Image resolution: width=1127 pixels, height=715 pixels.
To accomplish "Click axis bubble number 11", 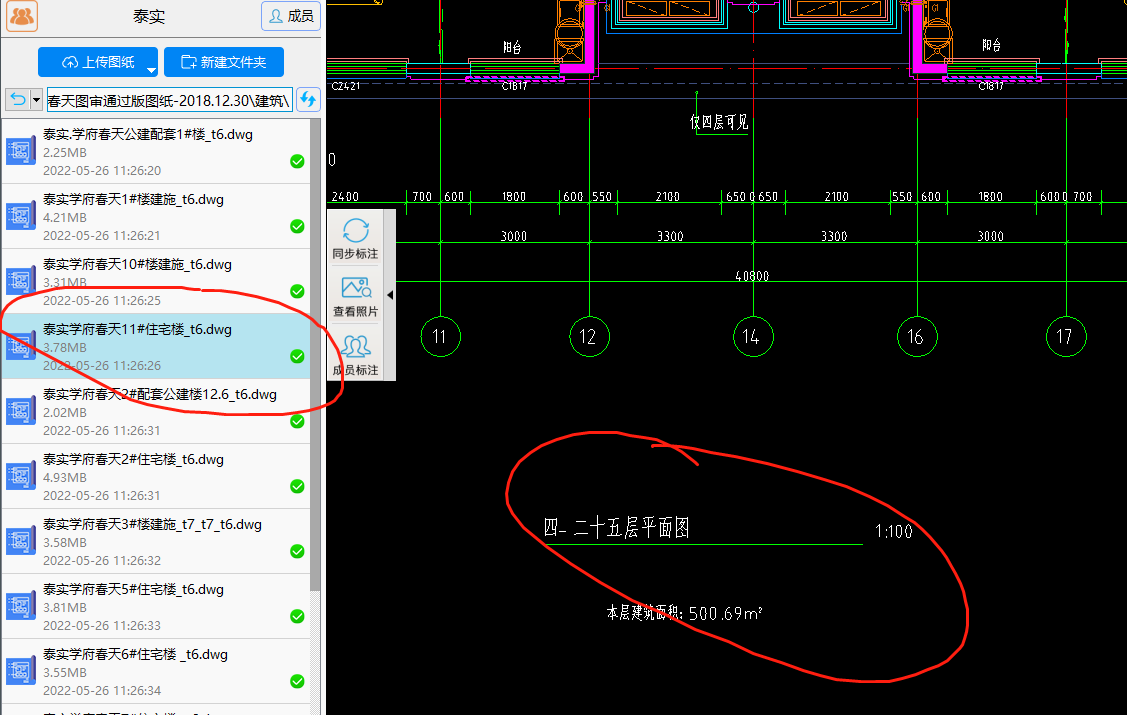I will (x=440, y=336).
